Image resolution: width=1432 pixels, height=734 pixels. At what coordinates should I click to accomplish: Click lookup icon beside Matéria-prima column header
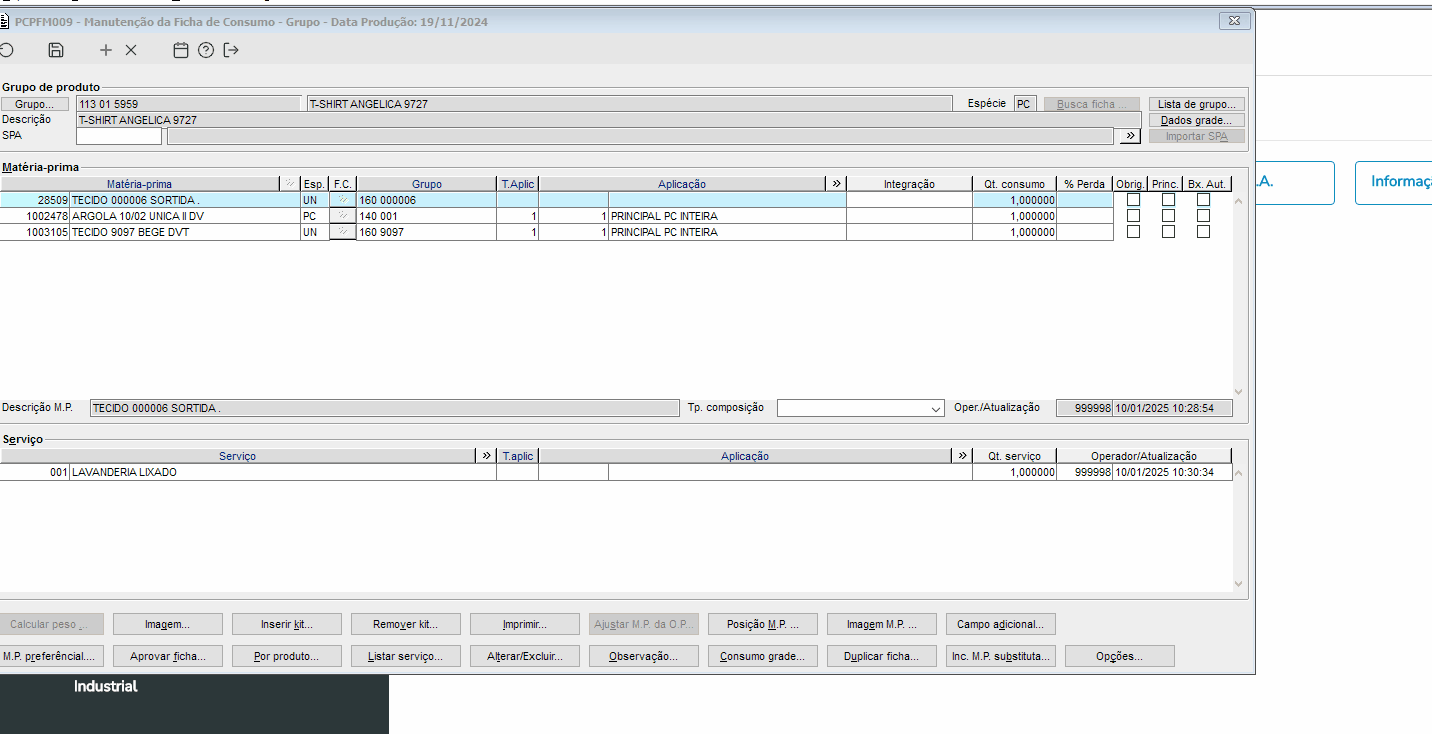pyautogui.click(x=290, y=184)
